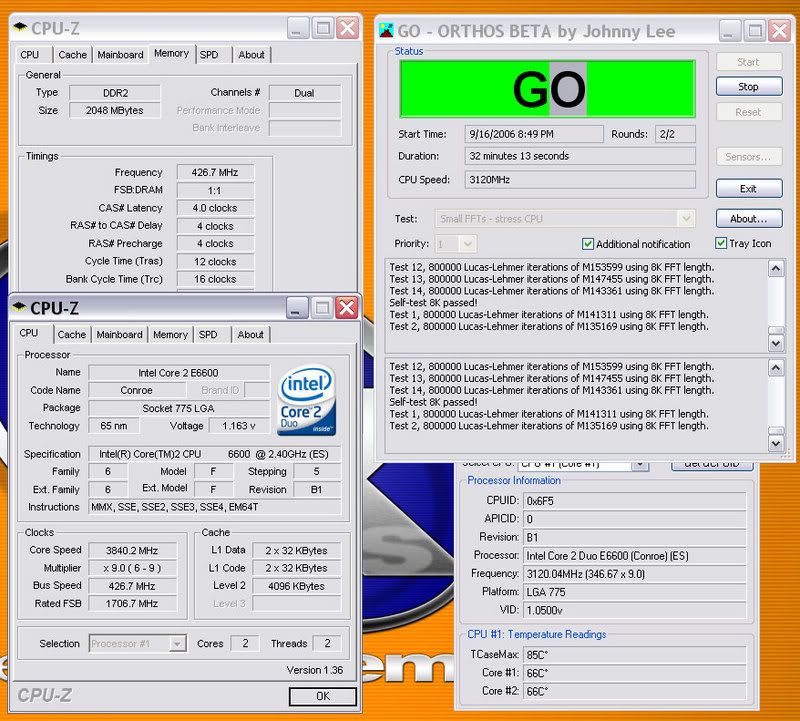The height and width of the screenshot is (721, 800).
Task: Open the Priority dropdown in ORTHOS
Action: pos(467,244)
